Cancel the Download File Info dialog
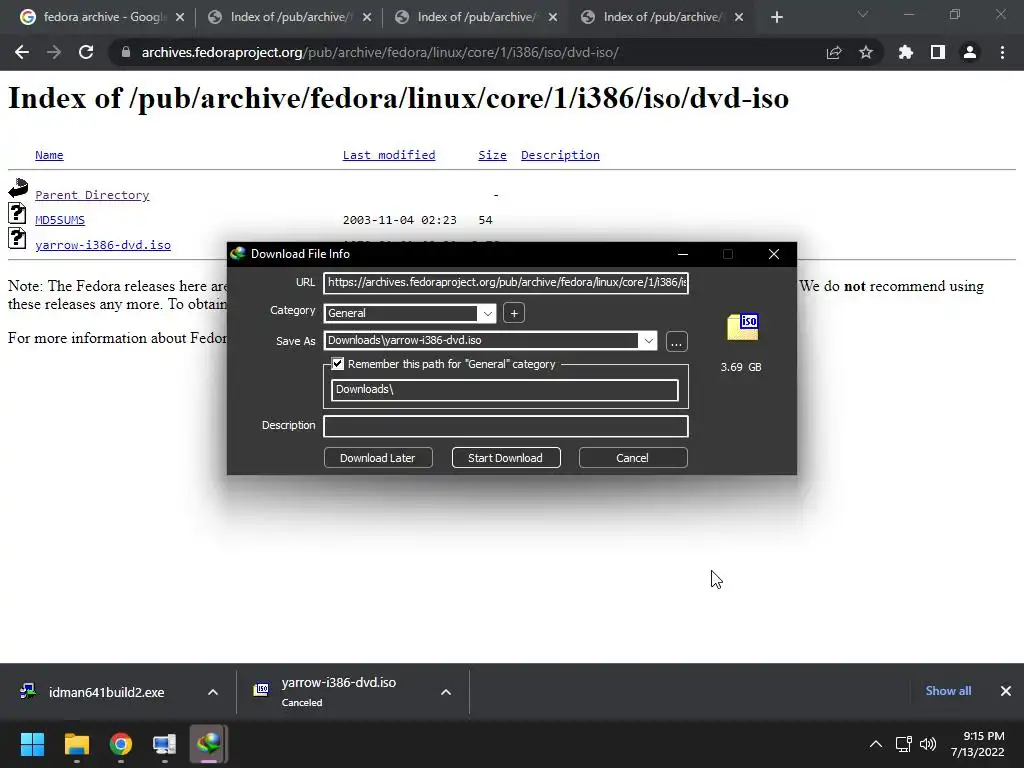The width and height of the screenshot is (1024, 768). click(x=632, y=458)
